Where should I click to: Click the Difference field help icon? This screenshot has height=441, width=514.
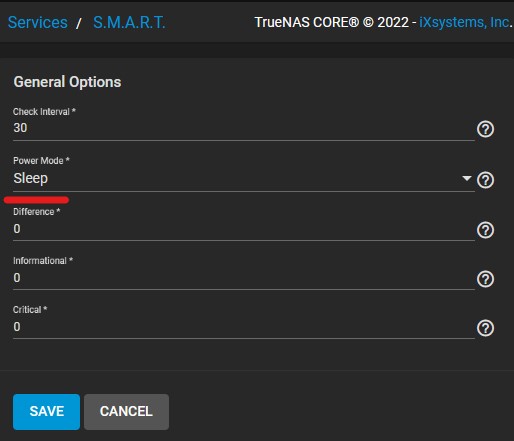pos(485,230)
